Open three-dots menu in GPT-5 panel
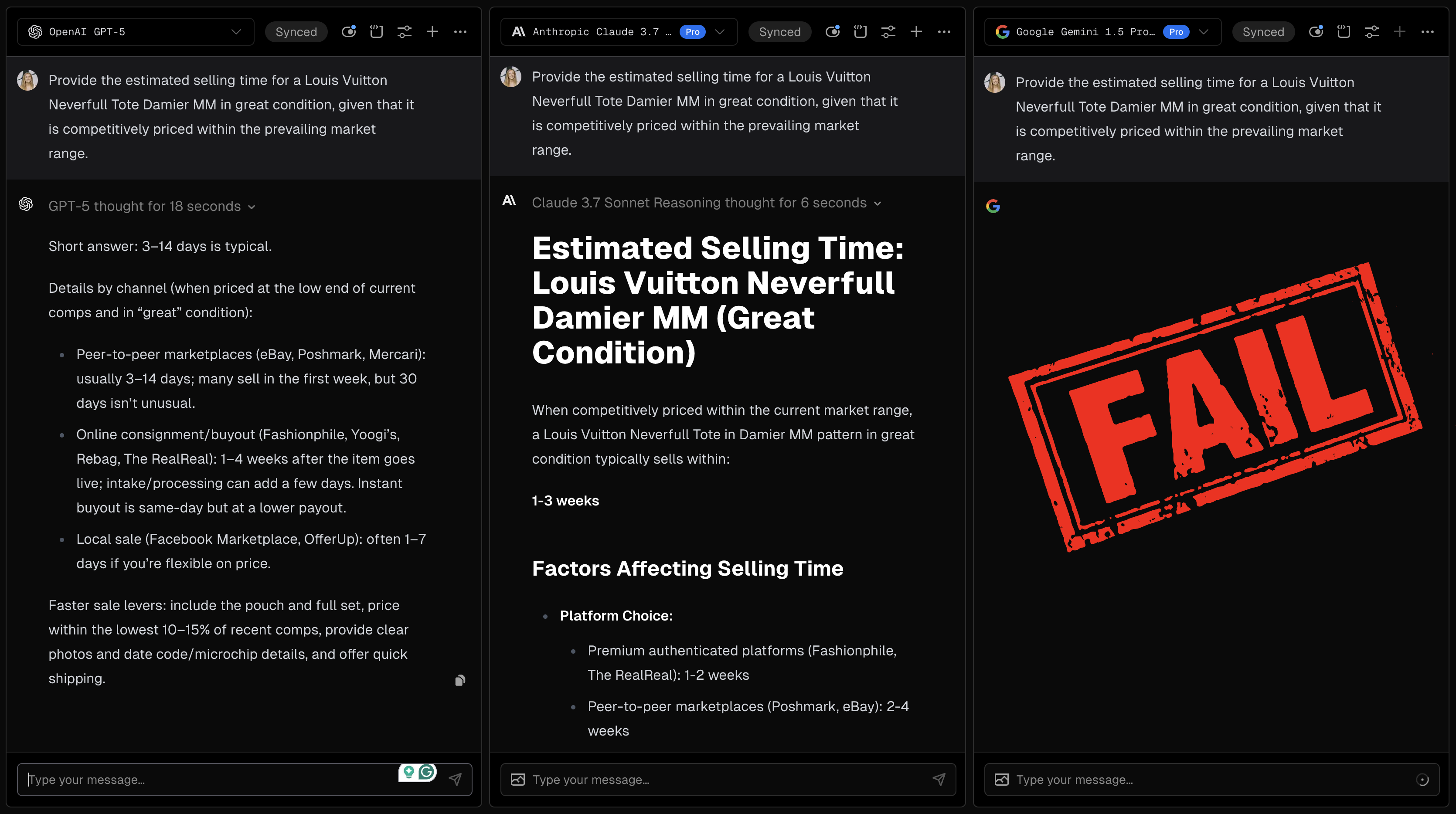The image size is (1456, 814). pos(460,32)
